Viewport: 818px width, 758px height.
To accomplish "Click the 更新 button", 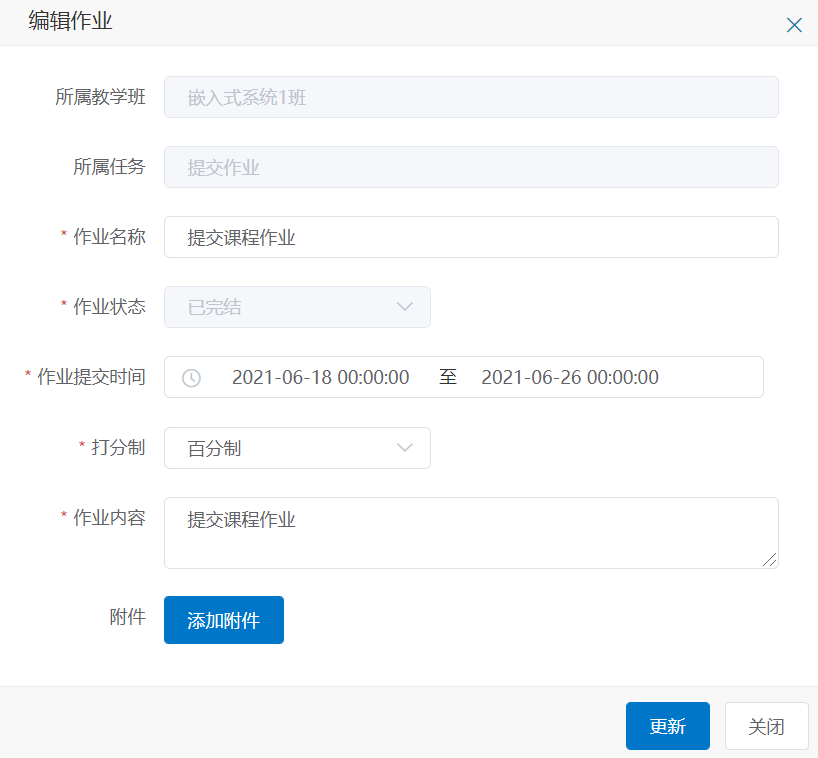I will coord(668,726).
